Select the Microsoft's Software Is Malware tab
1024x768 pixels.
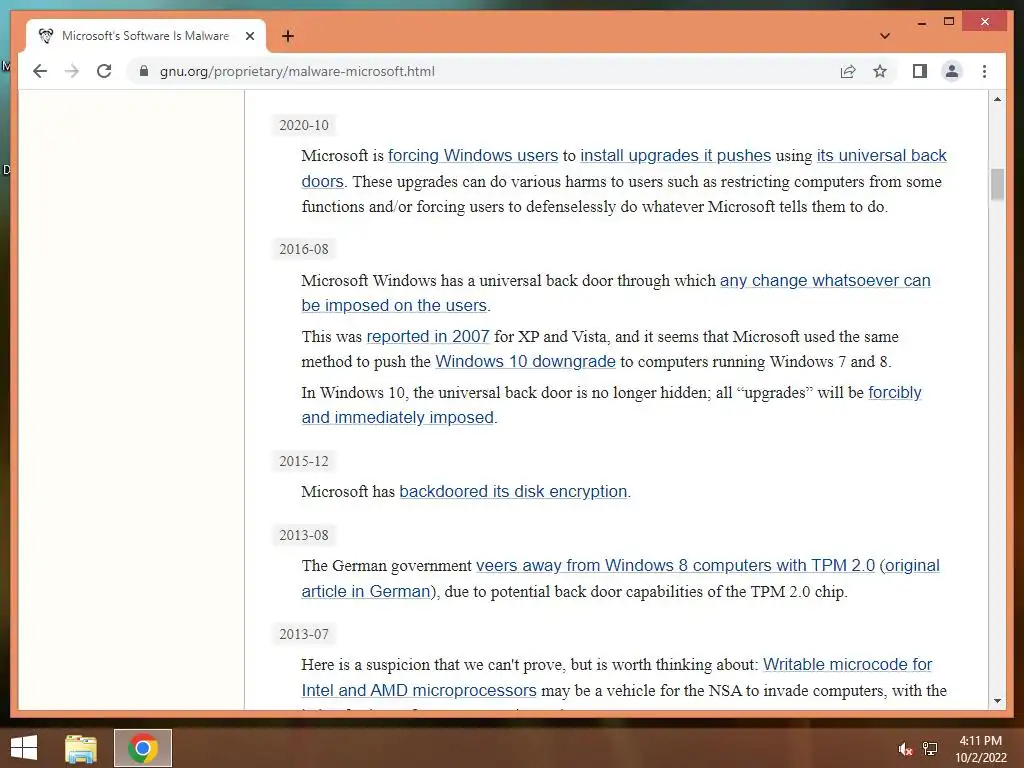146,36
